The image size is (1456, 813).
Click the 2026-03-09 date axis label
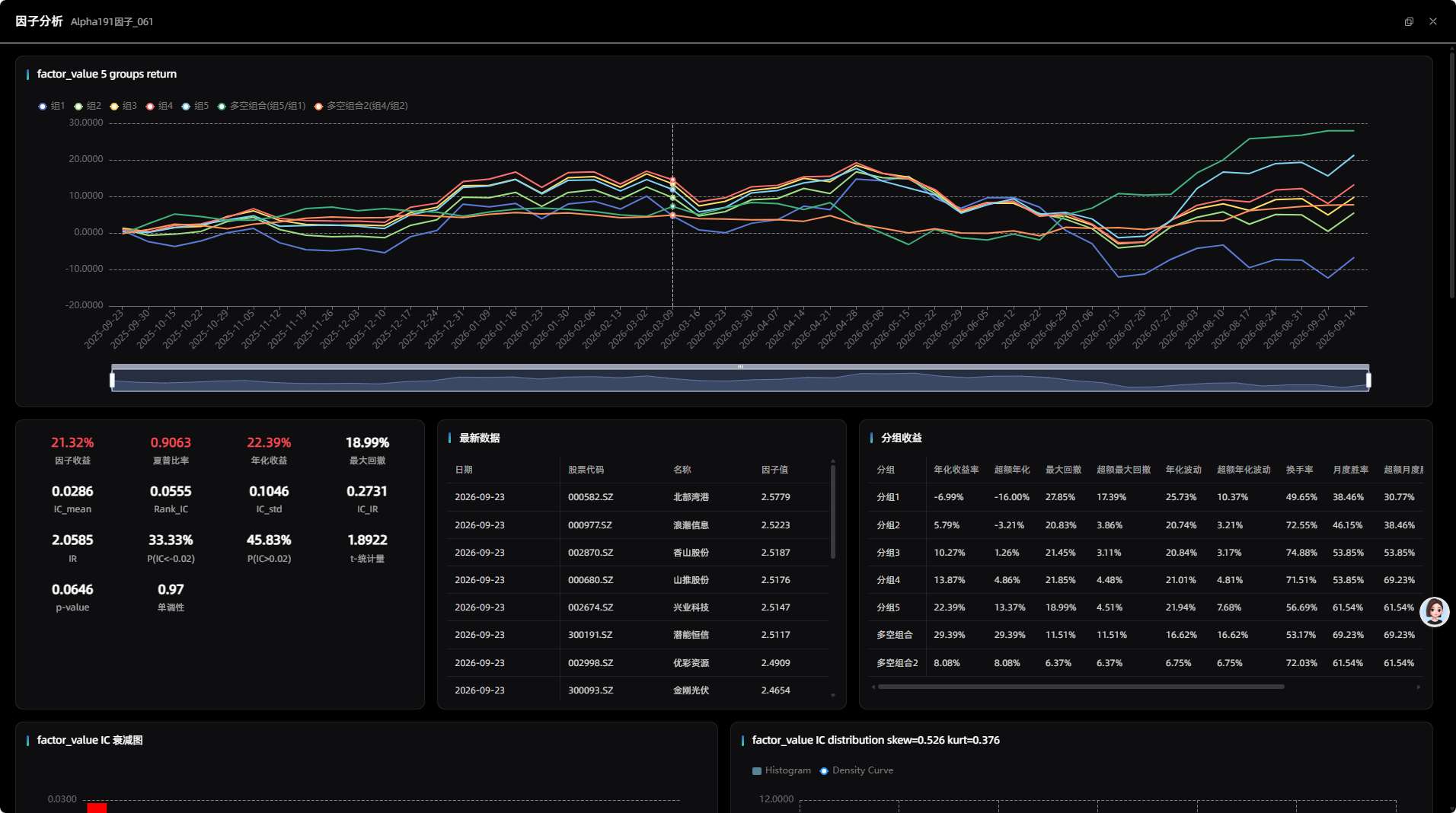pyautogui.click(x=655, y=329)
